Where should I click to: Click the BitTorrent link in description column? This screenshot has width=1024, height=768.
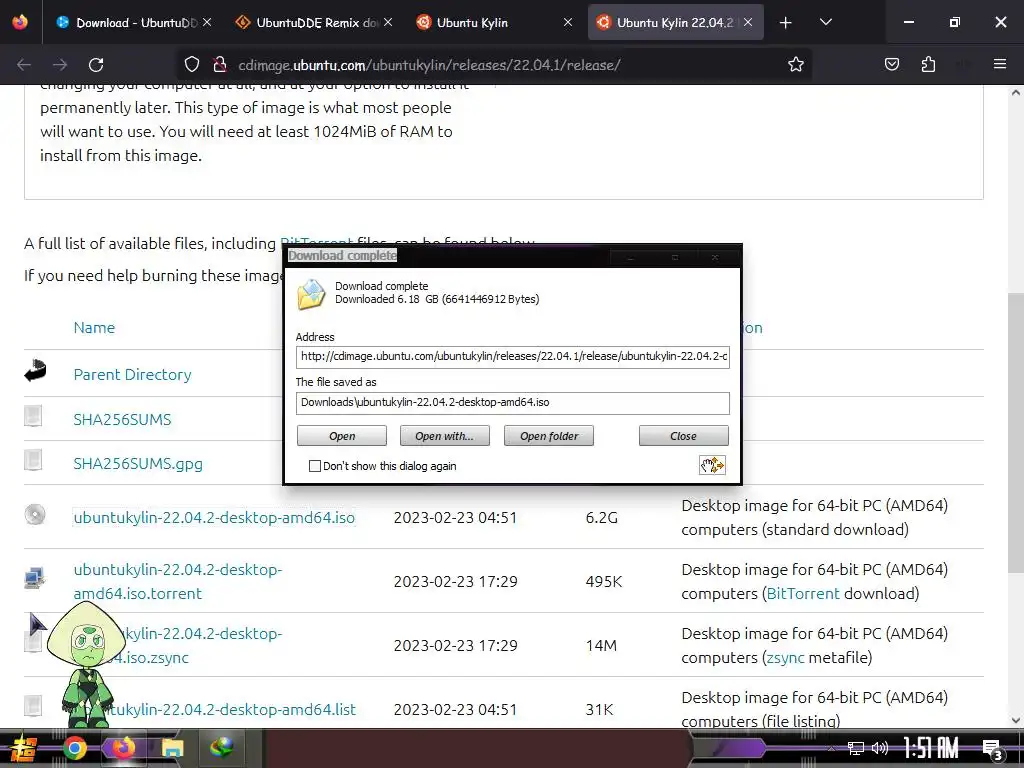(x=803, y=594)
